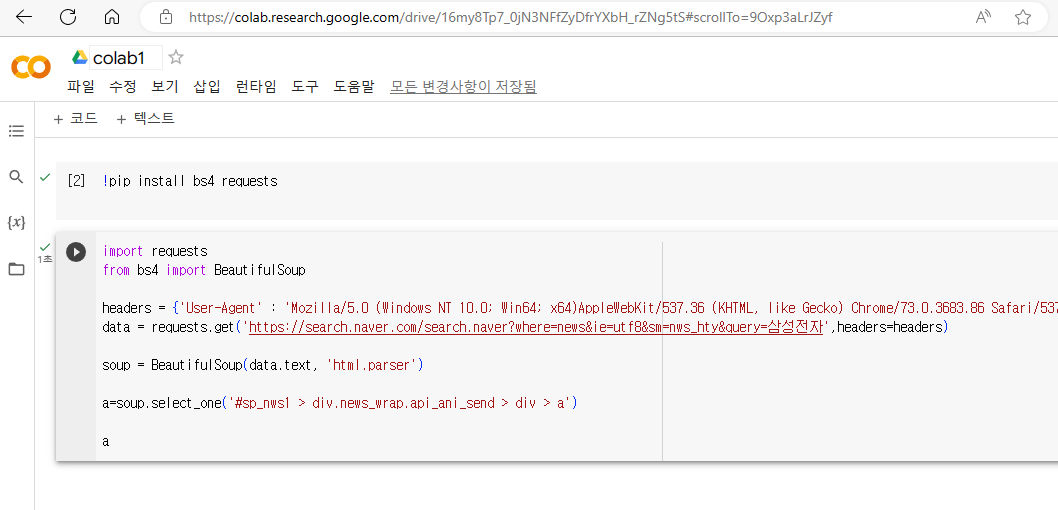Open the table of contents sidebar icon
The height and width of the screenshot is (510, 1058).
click(x=16, y=131)
